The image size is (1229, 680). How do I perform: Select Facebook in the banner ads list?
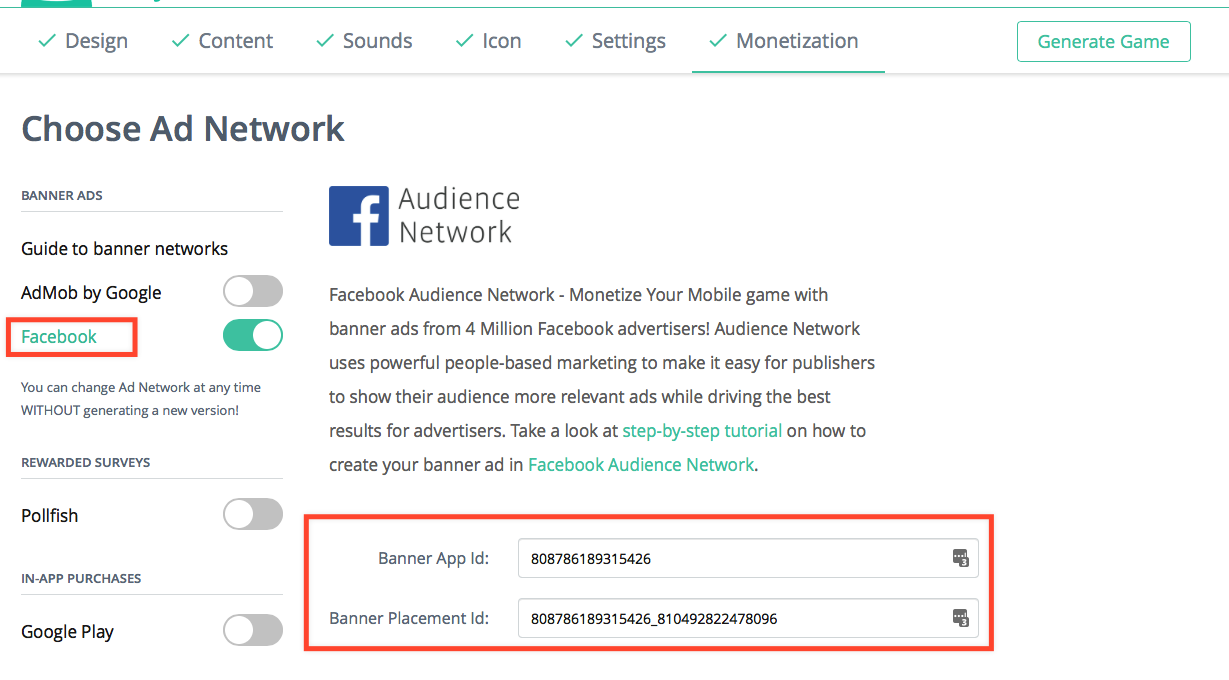(x=59, y=337)
